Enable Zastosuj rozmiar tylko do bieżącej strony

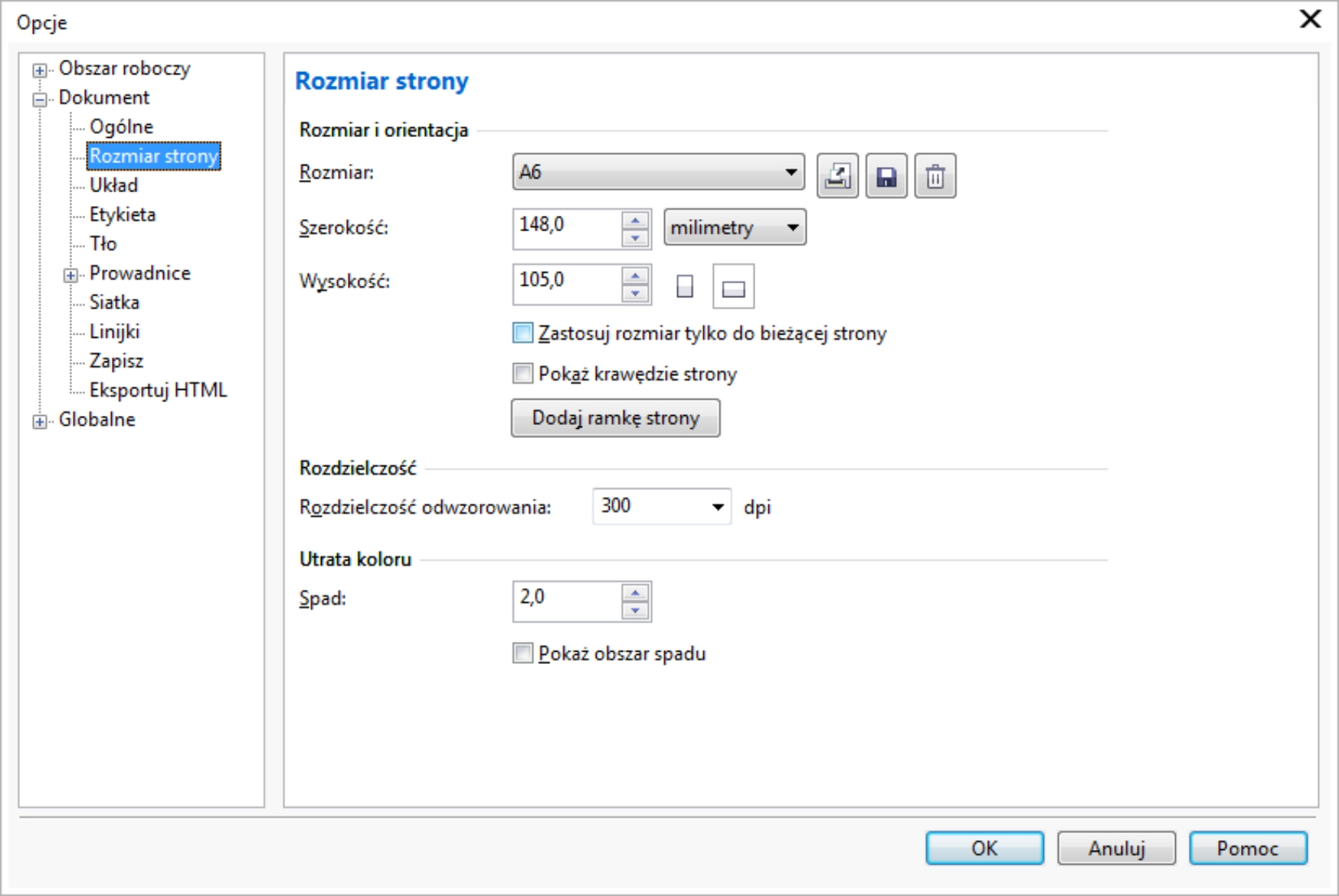(x=523, y=333)
